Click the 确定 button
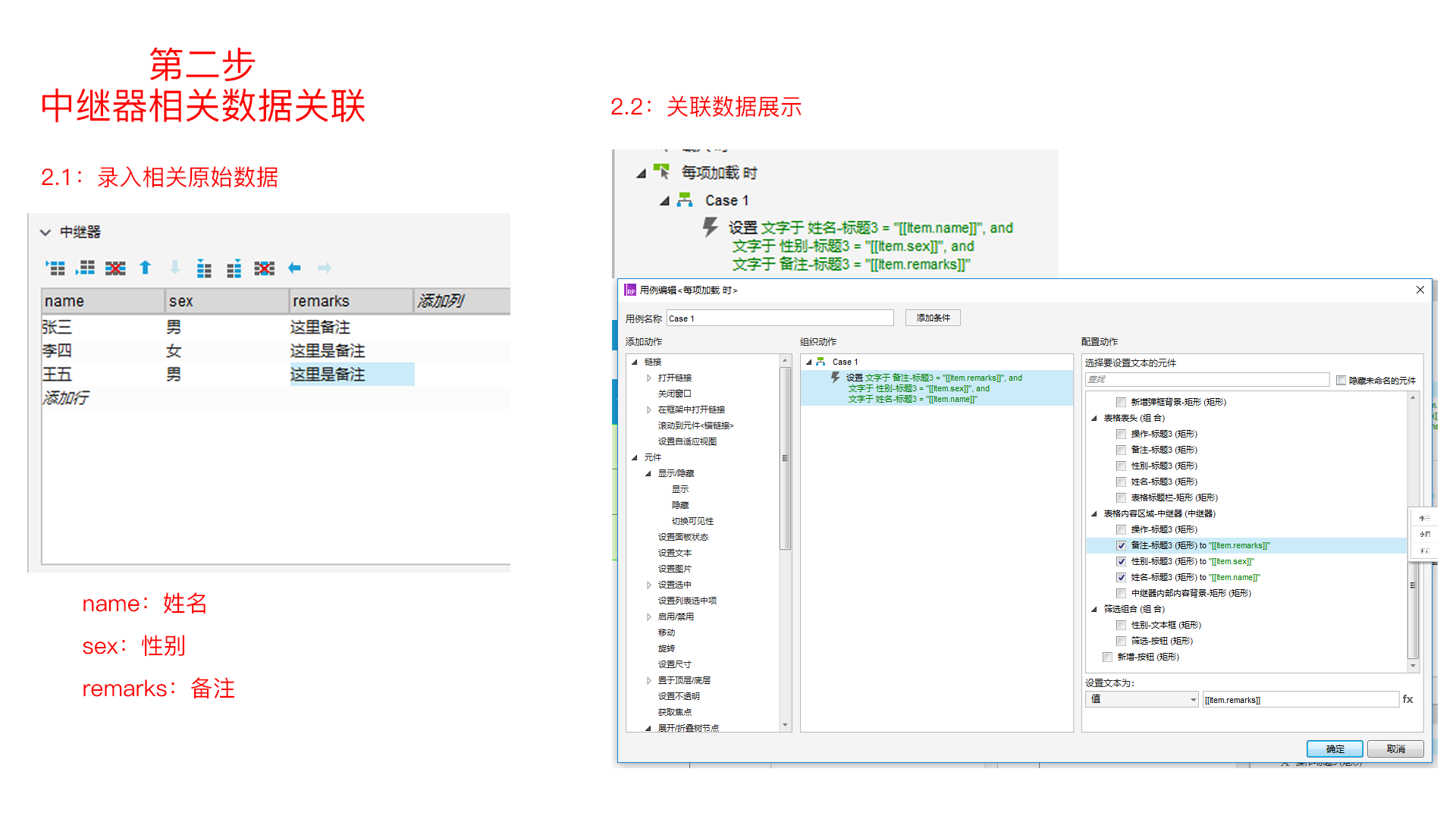 pyautogui.click(x=1335, y=748)
